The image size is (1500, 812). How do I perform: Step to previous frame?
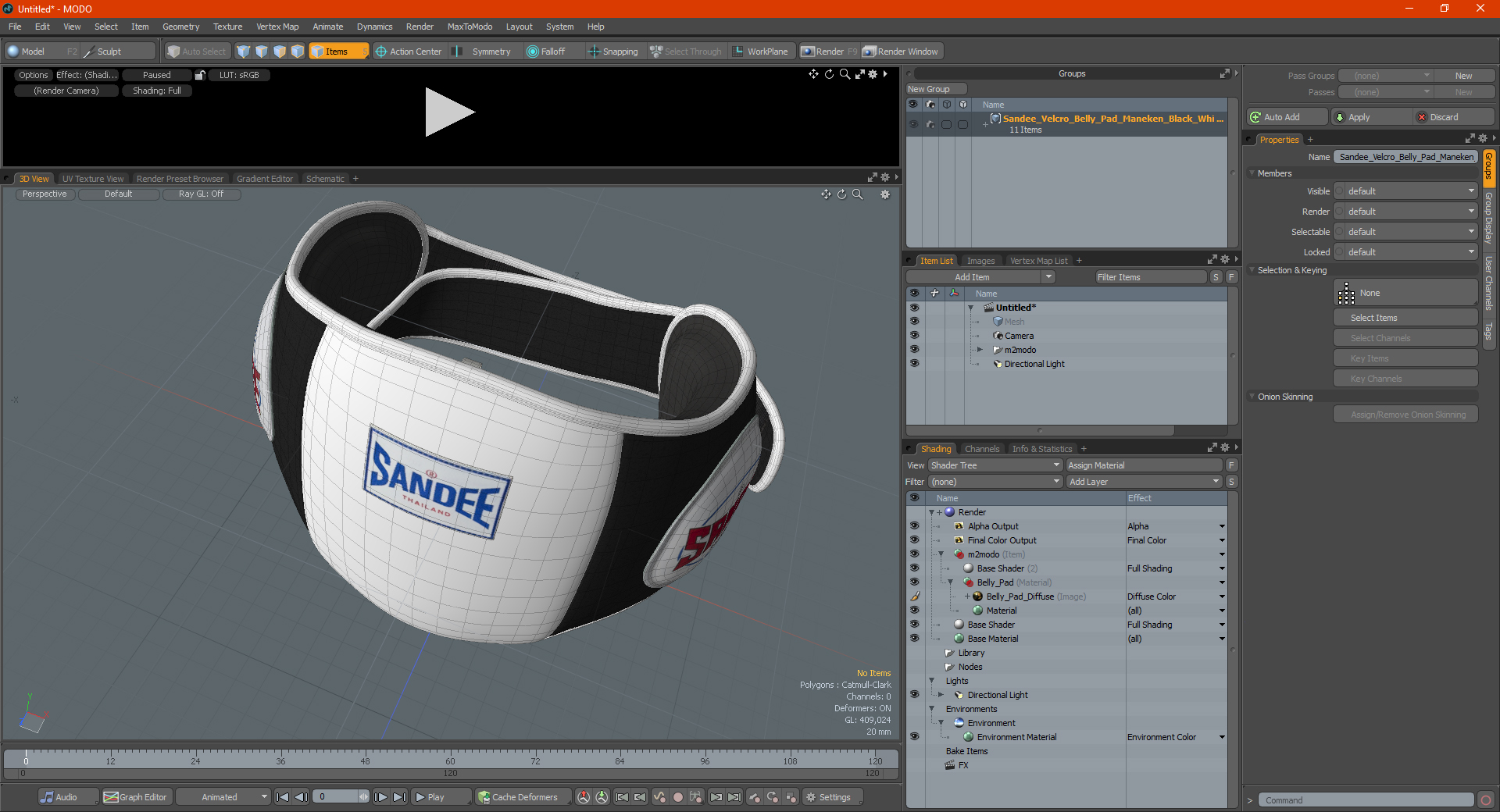[301, 797]
